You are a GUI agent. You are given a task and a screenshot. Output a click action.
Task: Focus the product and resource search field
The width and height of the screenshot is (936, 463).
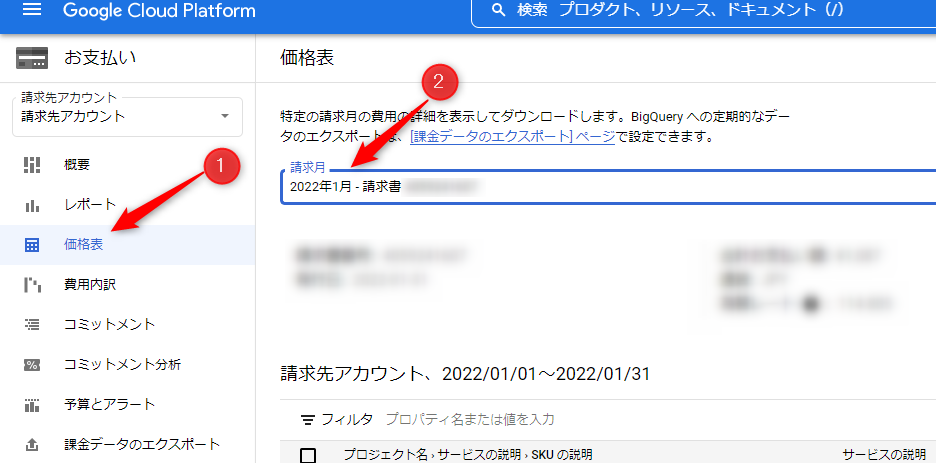704,10
